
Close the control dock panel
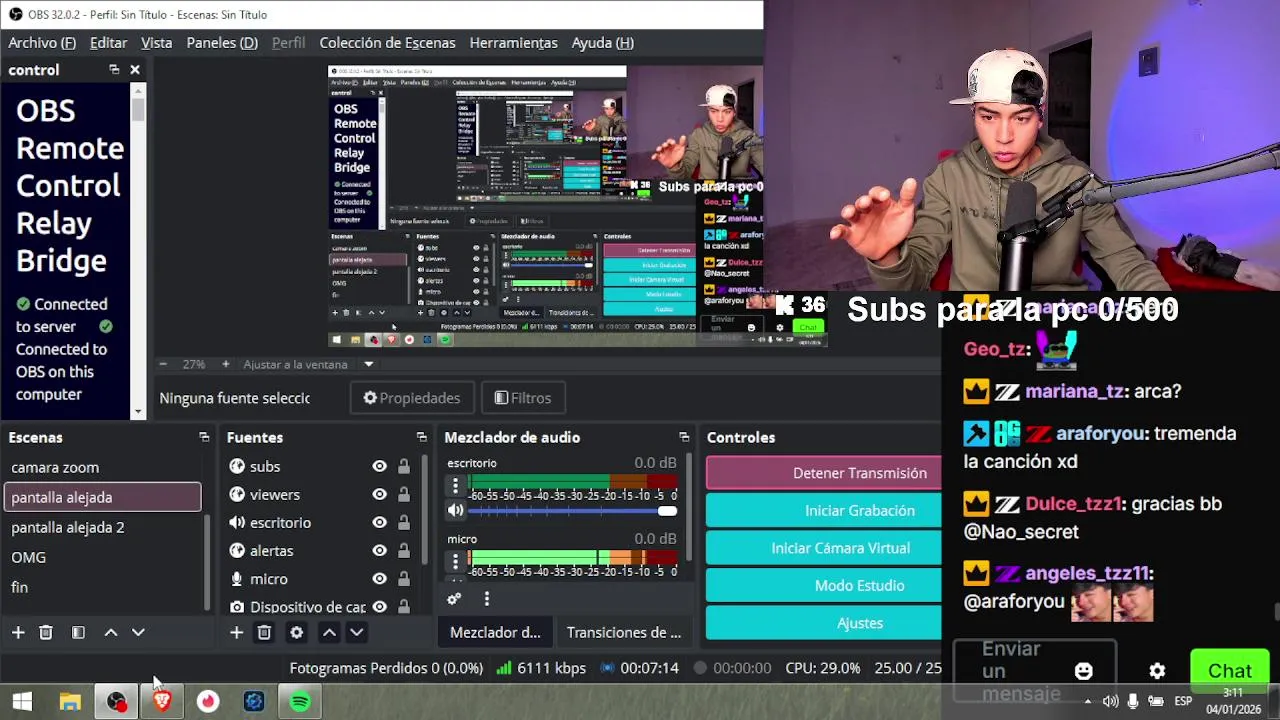[x=135, y=69]
